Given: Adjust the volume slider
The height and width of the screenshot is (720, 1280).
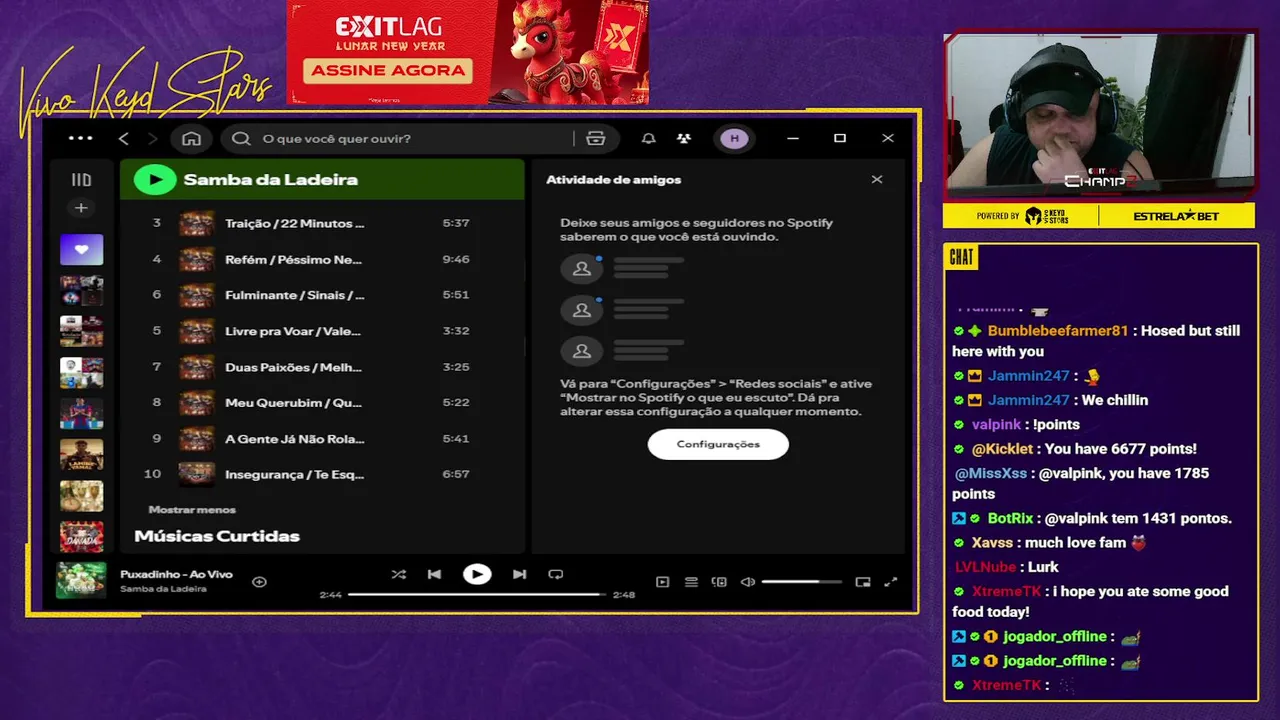Looking at the screenshot, I should 801,581.
